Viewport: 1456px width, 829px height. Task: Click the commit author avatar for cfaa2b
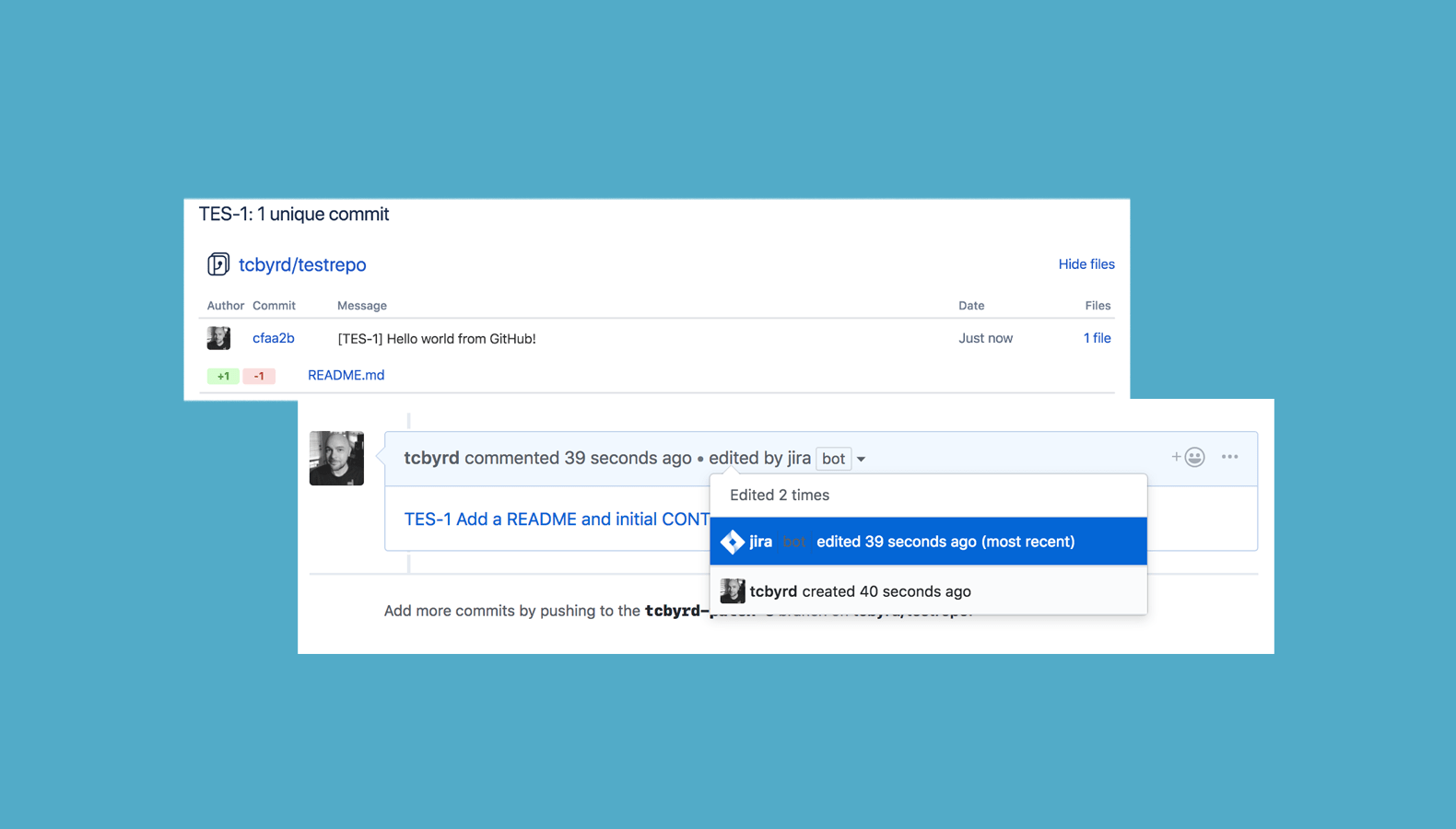click(x=218, y=338)
